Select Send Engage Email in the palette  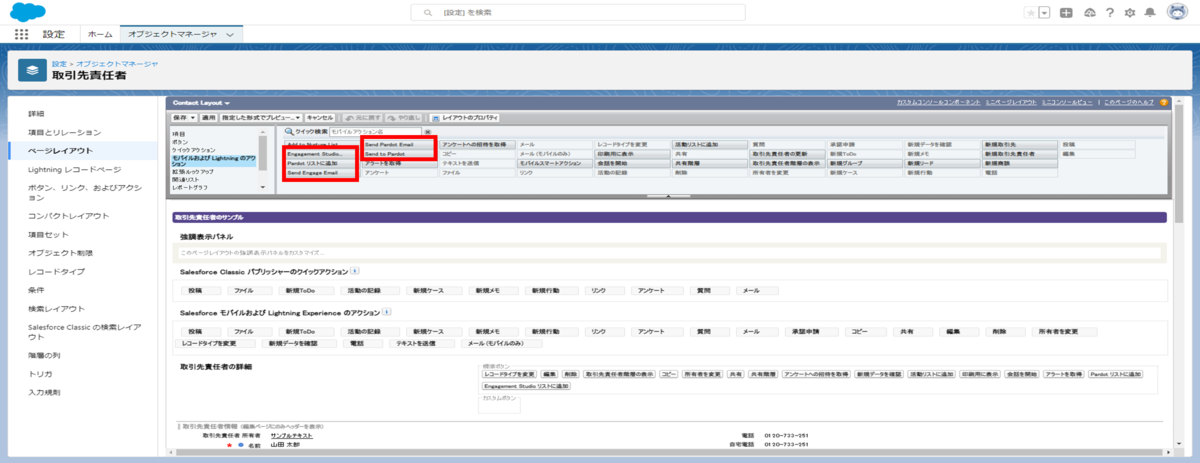click(x=320, y=173)
